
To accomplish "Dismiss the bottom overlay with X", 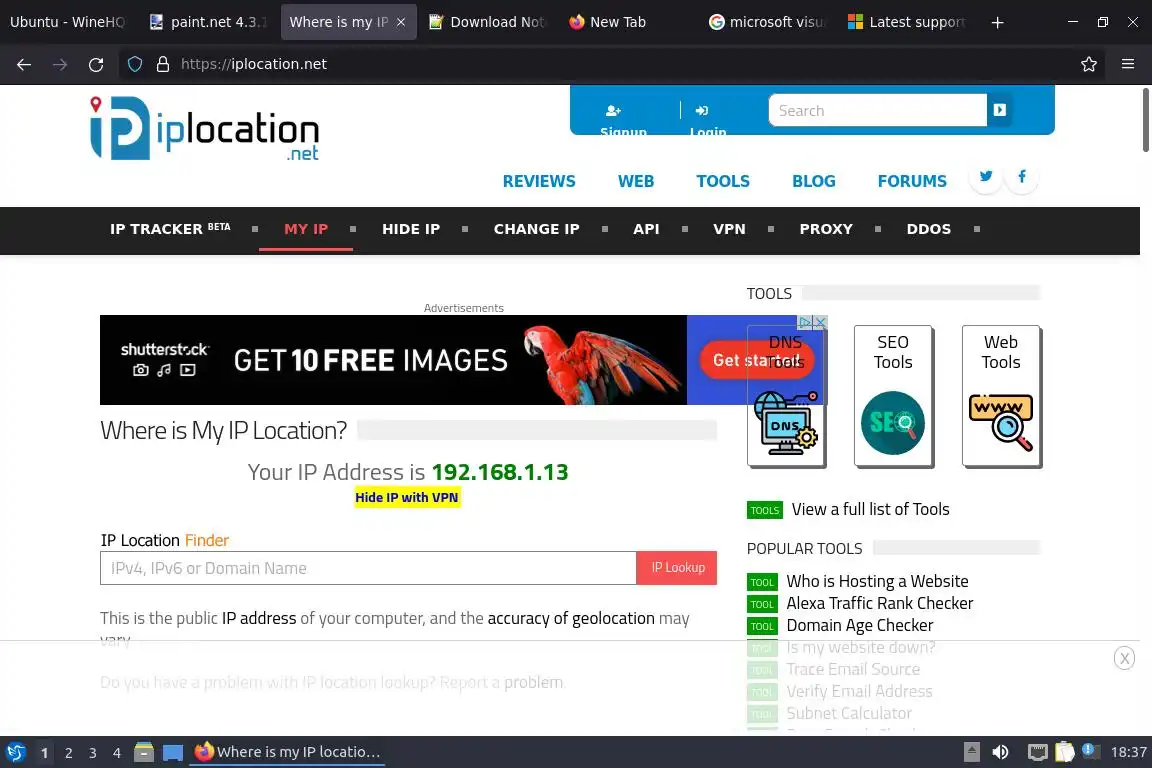I will tap(1124, 658).
